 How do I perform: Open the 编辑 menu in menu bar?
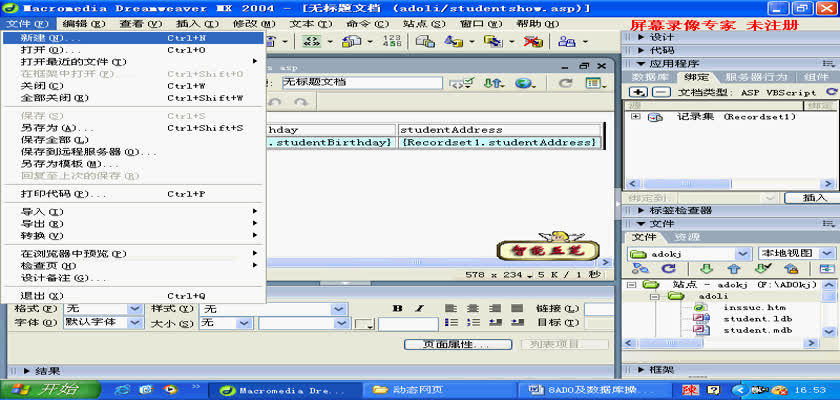click(x=84, y=24)
